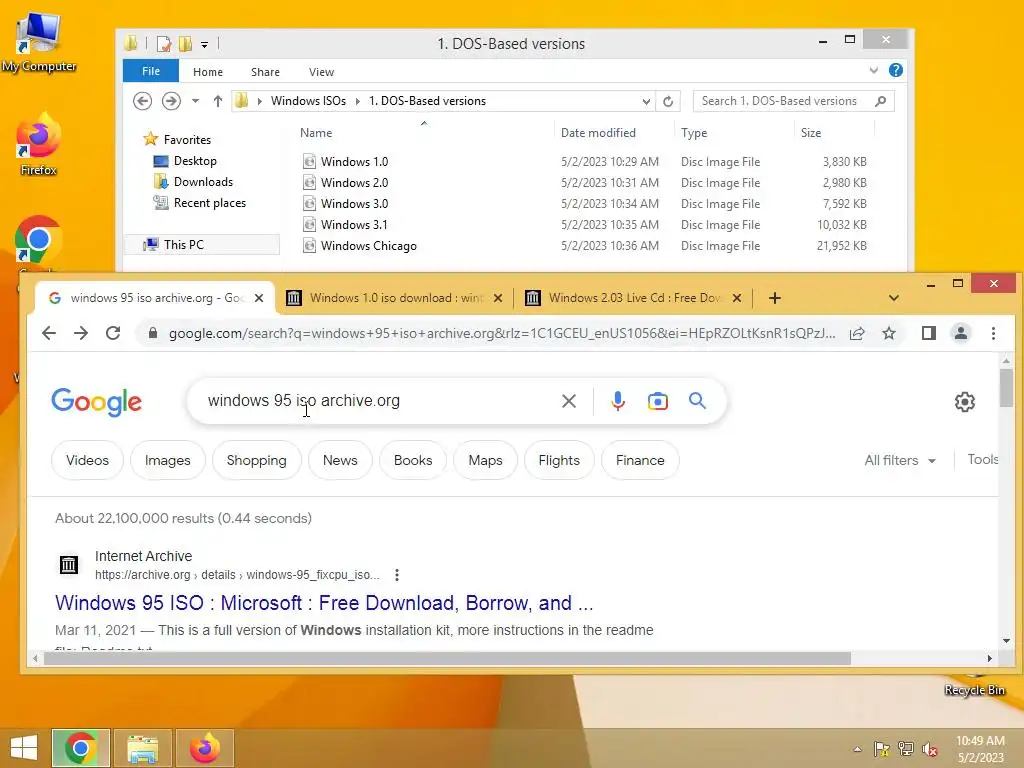Screen dimensions: 1024x768
Task: Sort by Date modified column
Action: point(598,133)
